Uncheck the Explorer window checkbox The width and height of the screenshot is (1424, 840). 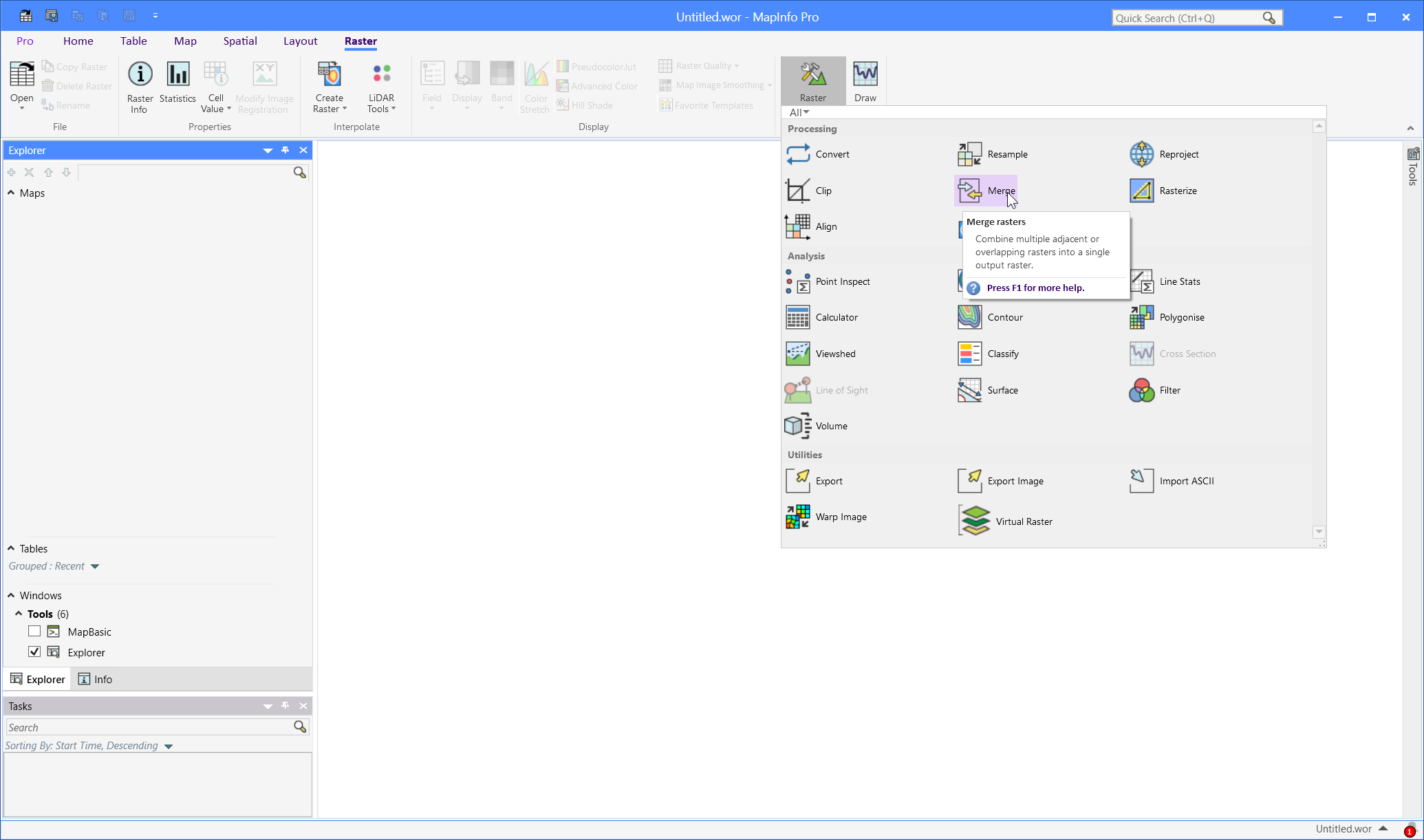(x=34, y=651)
